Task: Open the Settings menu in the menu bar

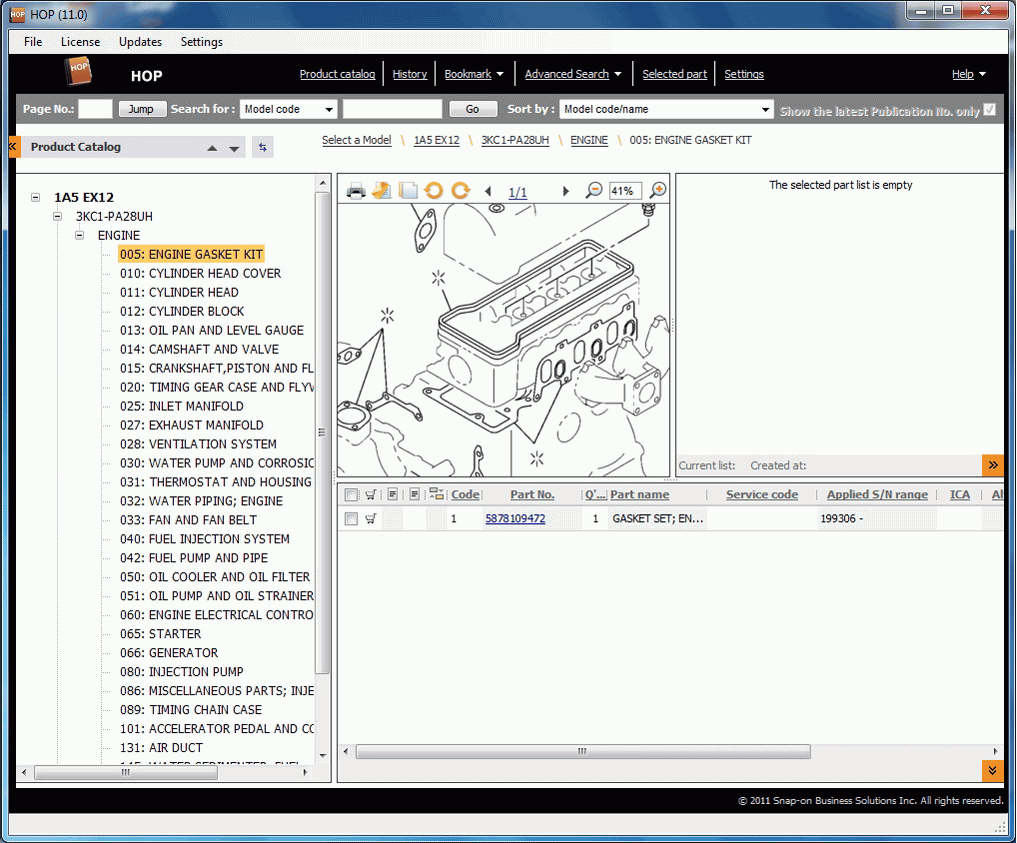Action: [x=201, y=42]
